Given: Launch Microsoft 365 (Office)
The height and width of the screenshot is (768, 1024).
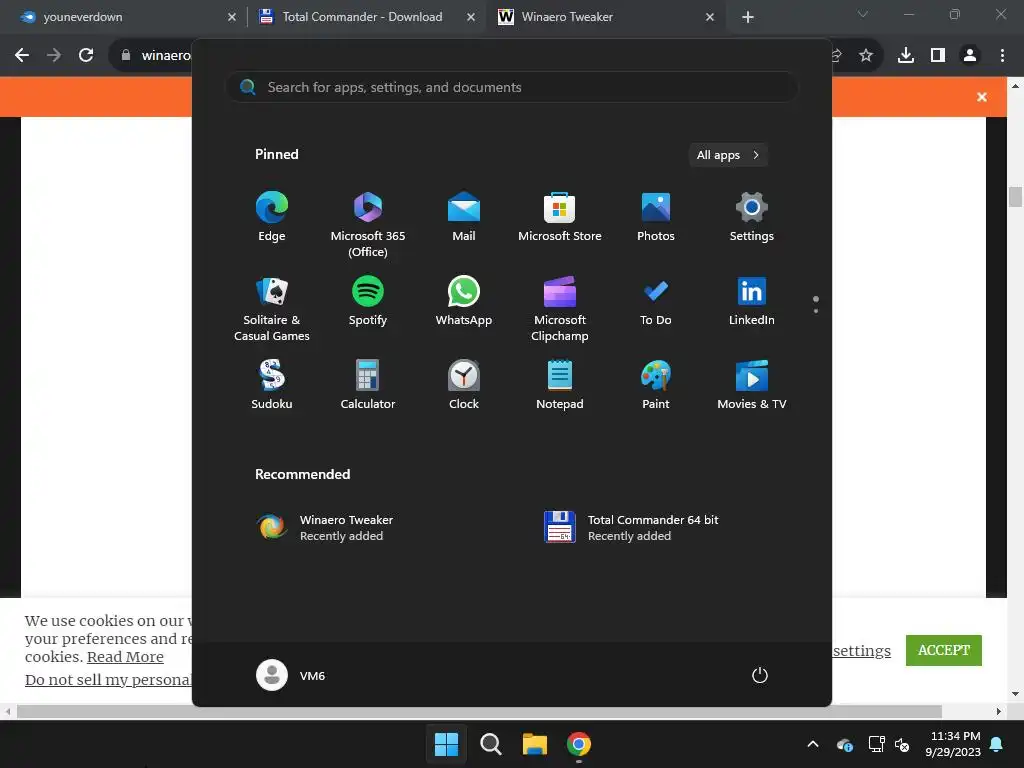Looking at the screenshot, I should (x=368, y=225).
